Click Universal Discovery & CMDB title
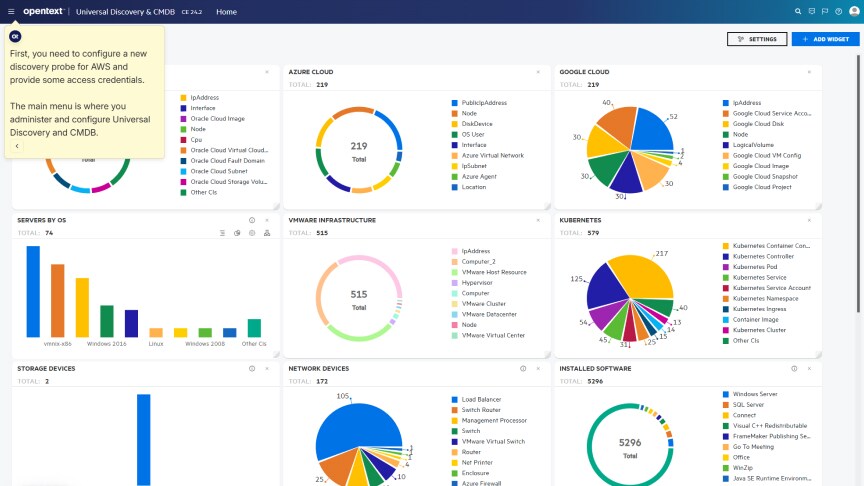 pos(125,12)
